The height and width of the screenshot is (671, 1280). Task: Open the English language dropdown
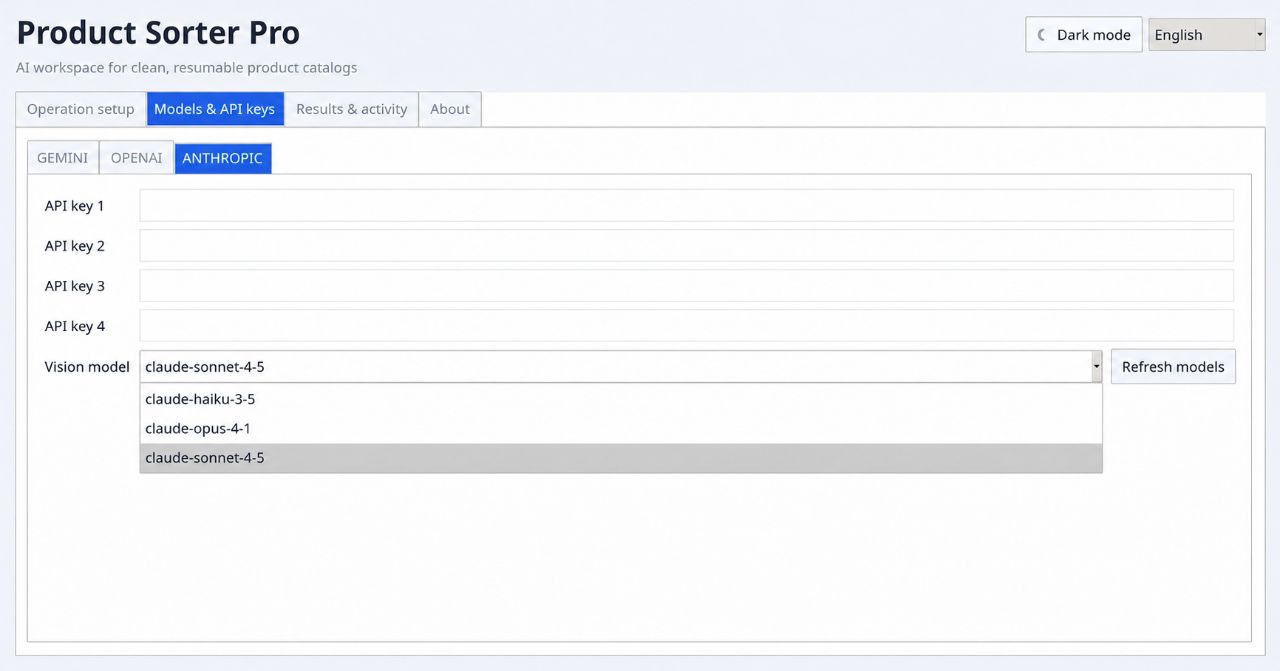(x=1206, y=35)
